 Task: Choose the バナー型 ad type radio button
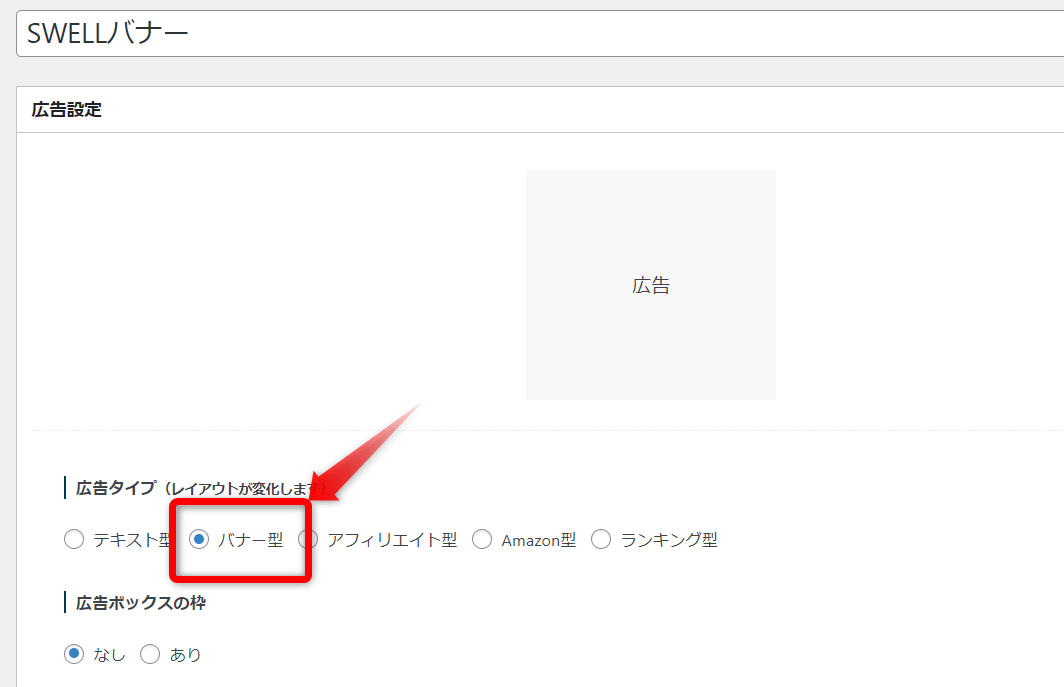click(199, 540)
